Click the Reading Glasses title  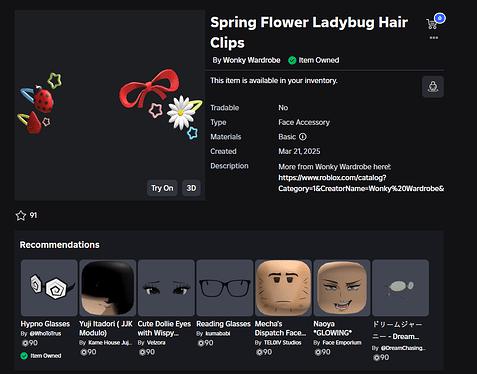223,324
